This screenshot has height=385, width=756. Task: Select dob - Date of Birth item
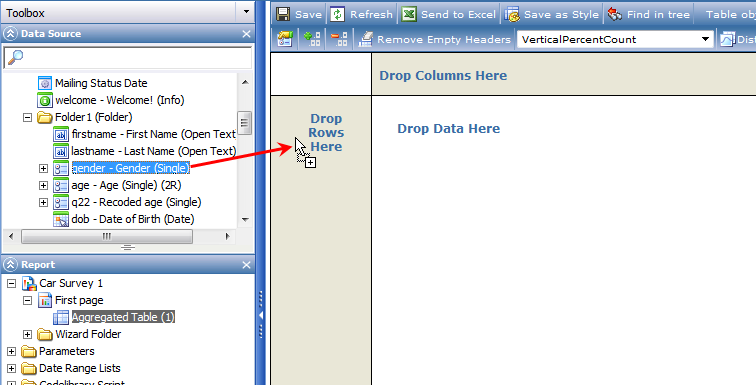click(133, 219)
